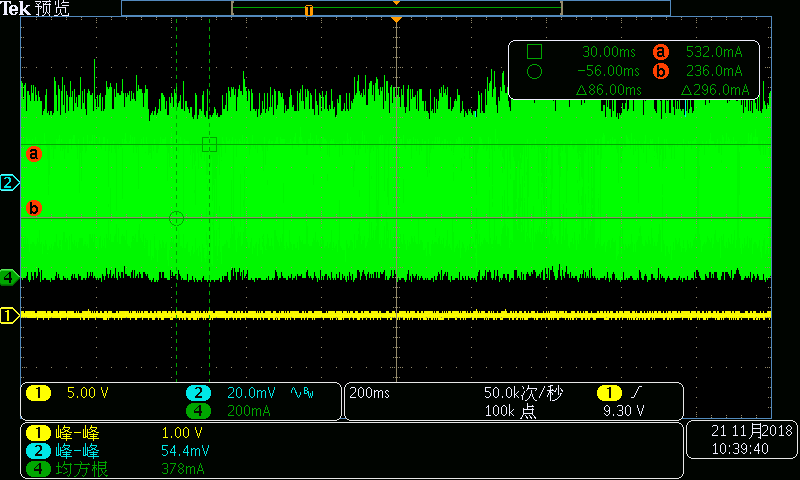Click the bandwidth limit icon next to 20.0mV
The height and width of the screenshot is (480, 800).
(302, 393)
